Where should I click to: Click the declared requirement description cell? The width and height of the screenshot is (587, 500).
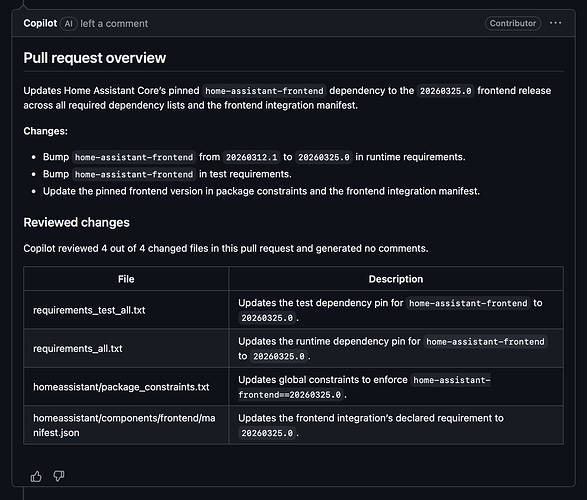396,425
